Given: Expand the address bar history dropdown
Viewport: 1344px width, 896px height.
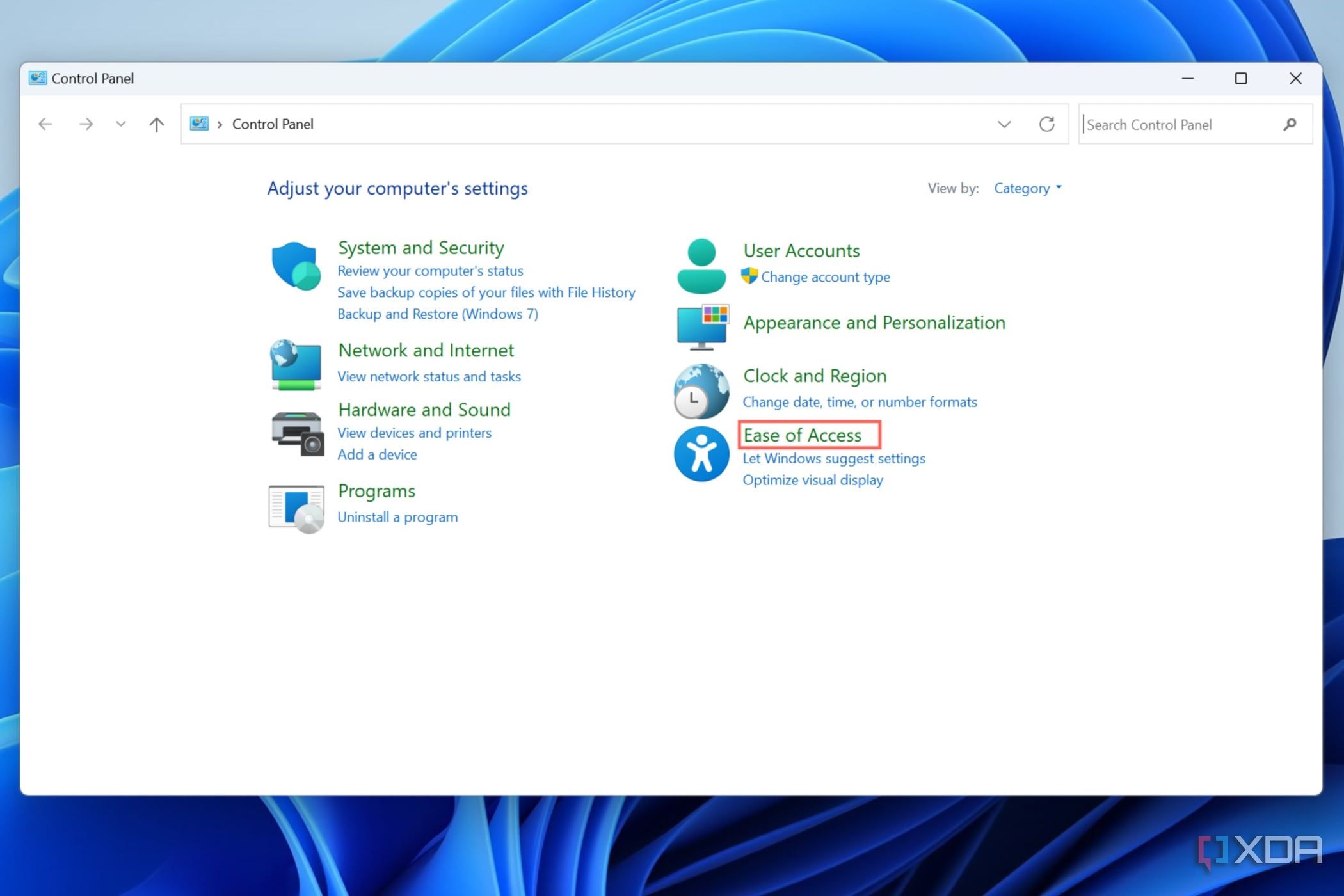Looking at the screenshot, I should [x=1003, y=124].
